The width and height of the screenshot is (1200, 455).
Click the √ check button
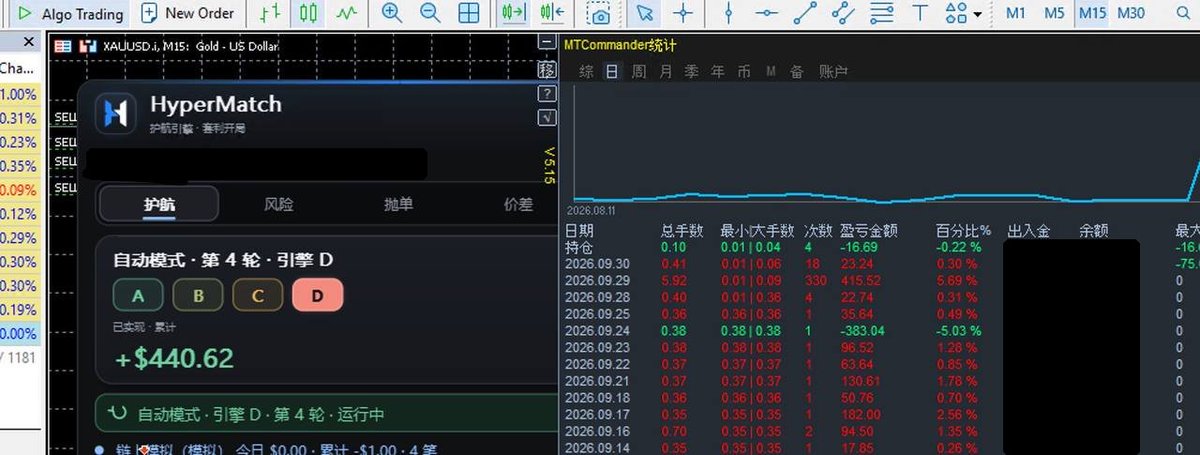(x=546, y=118)
